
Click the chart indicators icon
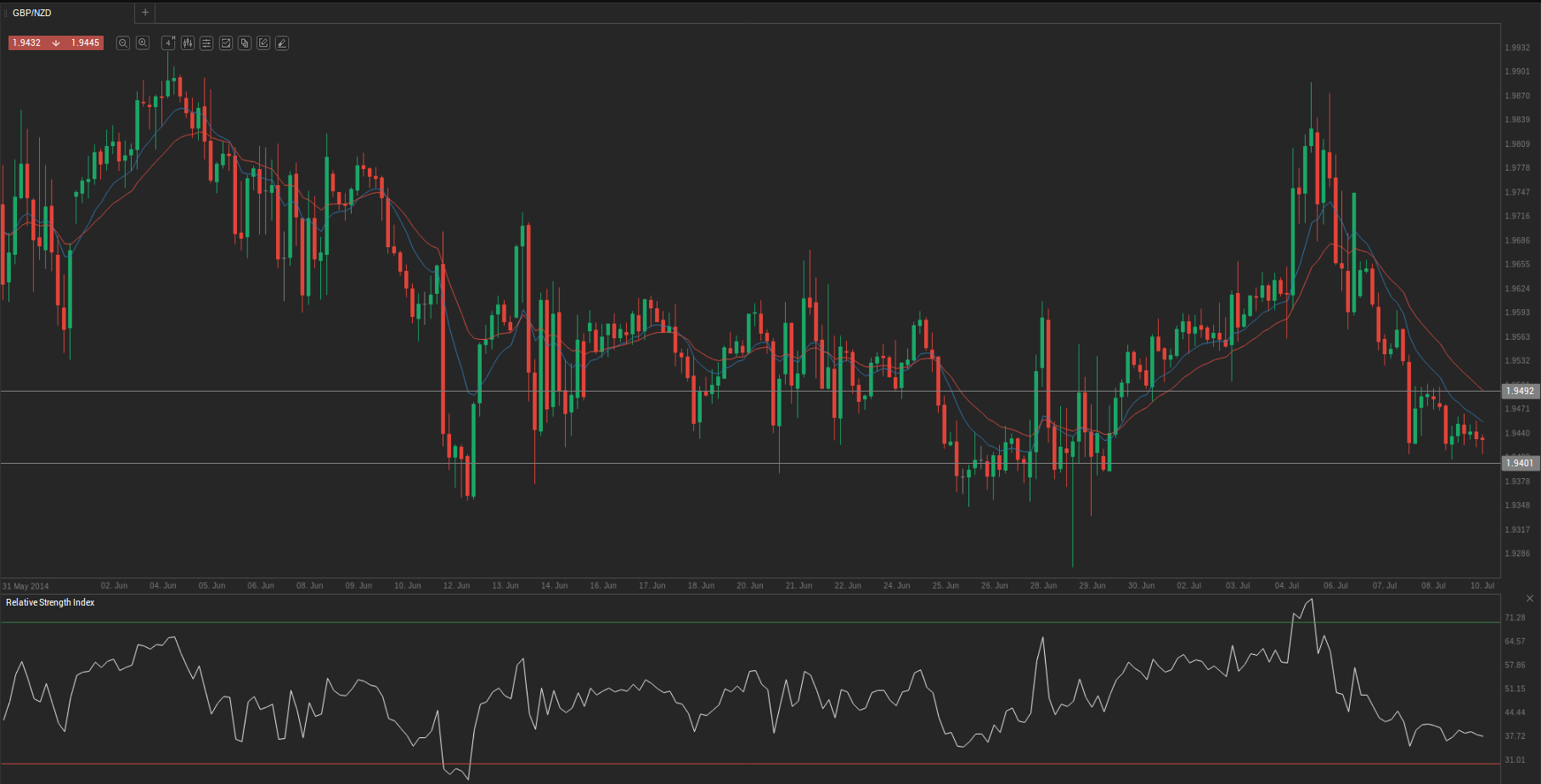(x=226, y=43)
